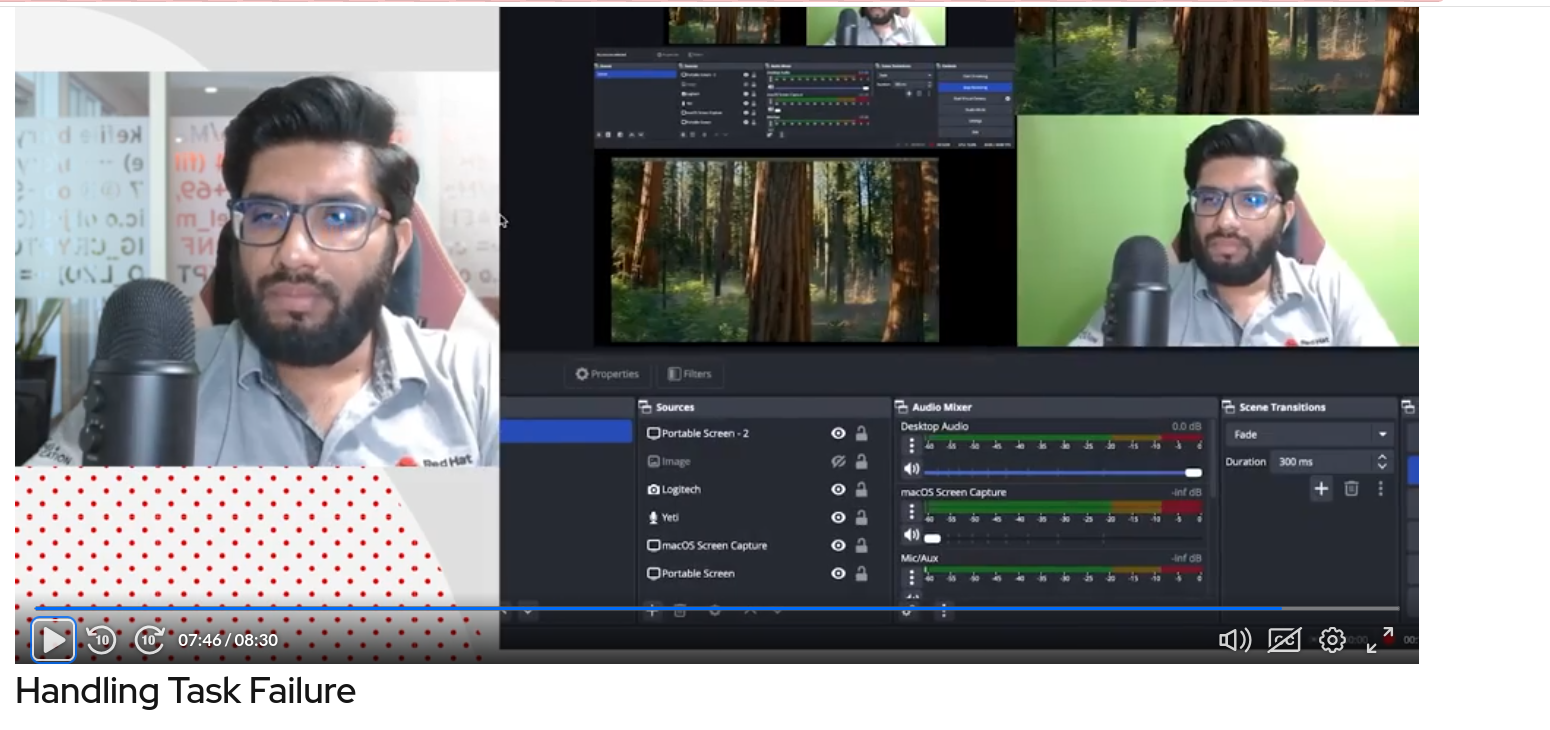The width and height of the screenshot is (1550, 730).
Task: Open the Mic/Aux three-dot menu
Action: (x=911, y=577)
